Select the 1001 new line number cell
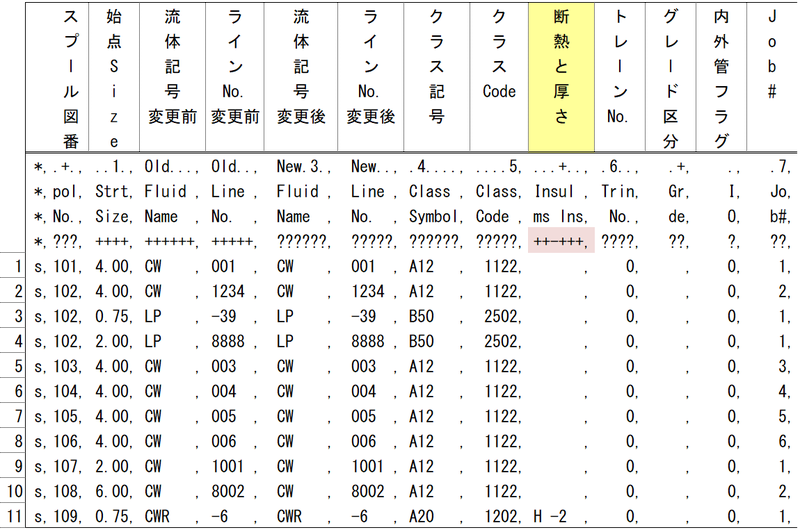The height and width of the screenshot is (530, 800). pyautogui.click(x=370, y=466)
